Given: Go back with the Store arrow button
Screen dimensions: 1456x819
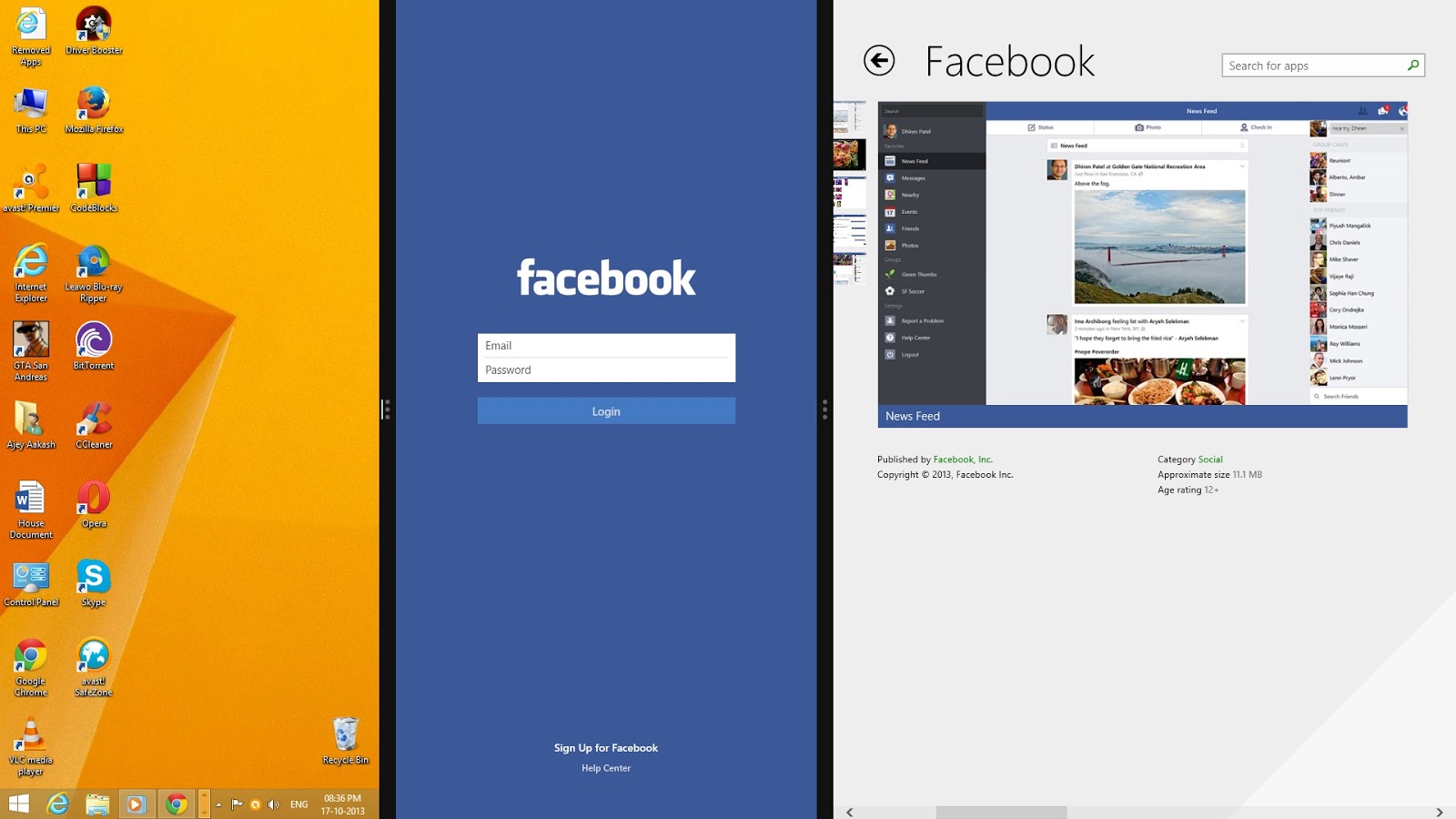Looking at the screenshot, I should pyautogui.click(x=879, y=61).
